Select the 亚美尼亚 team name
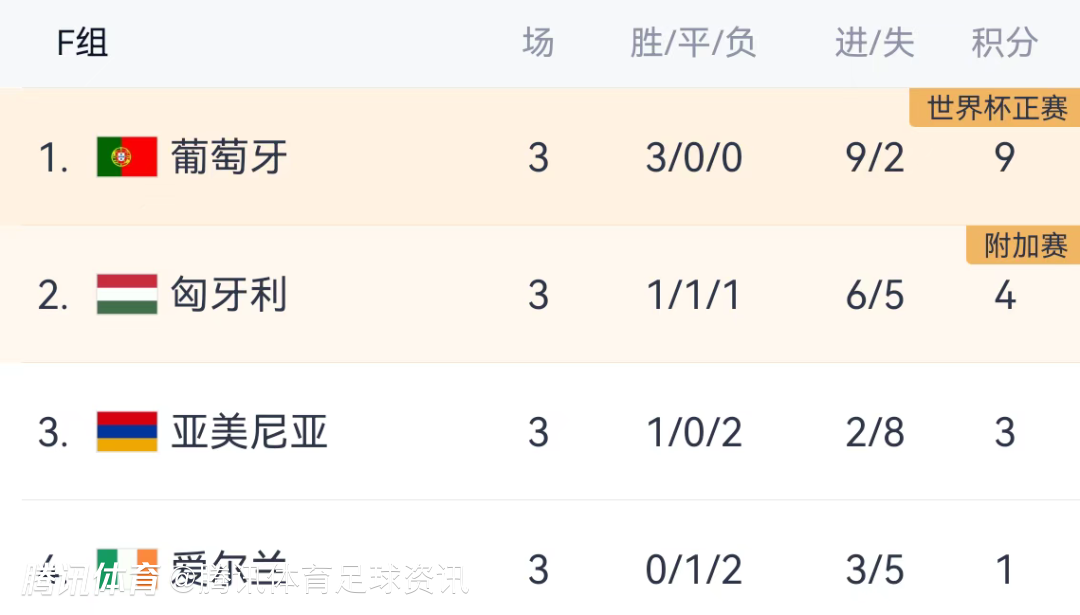This screenshot has height=615, width=1080. pyautogui.click(x=249, y=432)
